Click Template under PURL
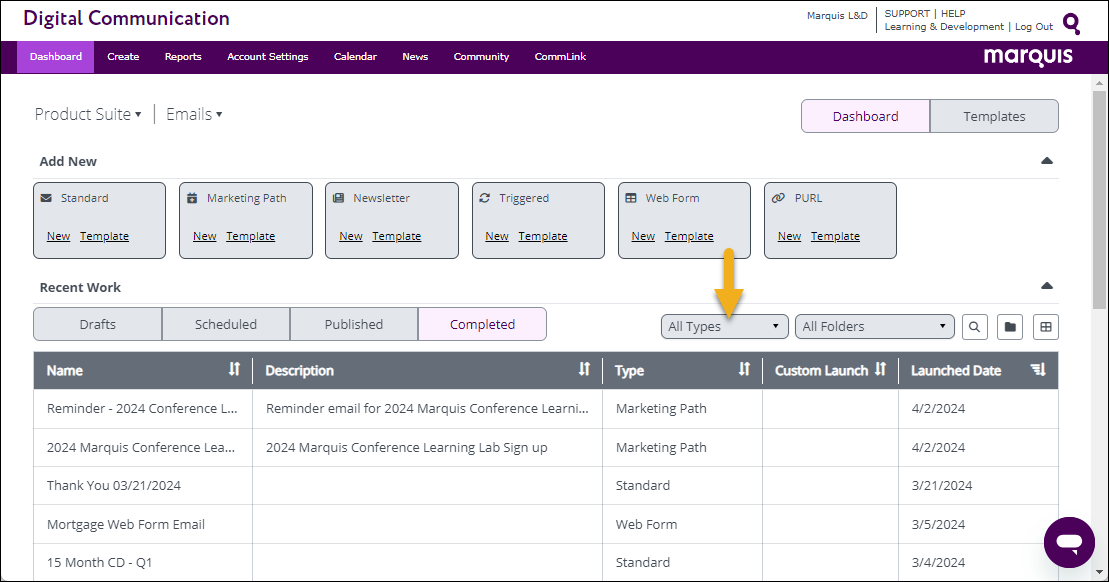Image resolution: width=1109 pixels, height=582 pixels. 835,236
